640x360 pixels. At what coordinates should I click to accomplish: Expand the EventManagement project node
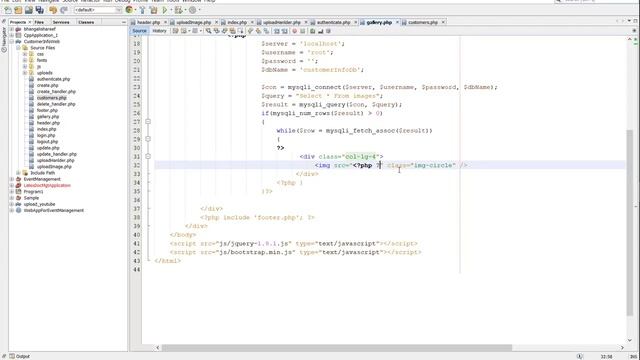(x=12, y=179)
